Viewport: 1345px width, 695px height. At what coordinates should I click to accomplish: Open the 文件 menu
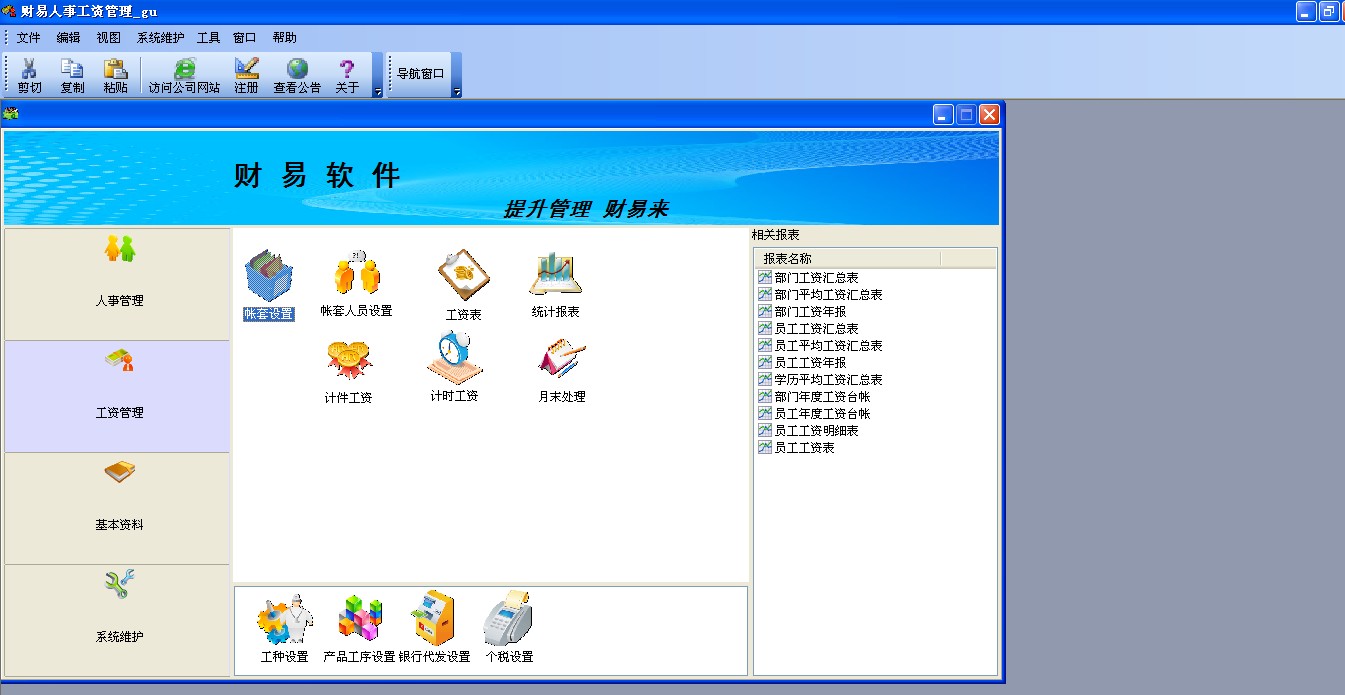click(x=29, y=38)
